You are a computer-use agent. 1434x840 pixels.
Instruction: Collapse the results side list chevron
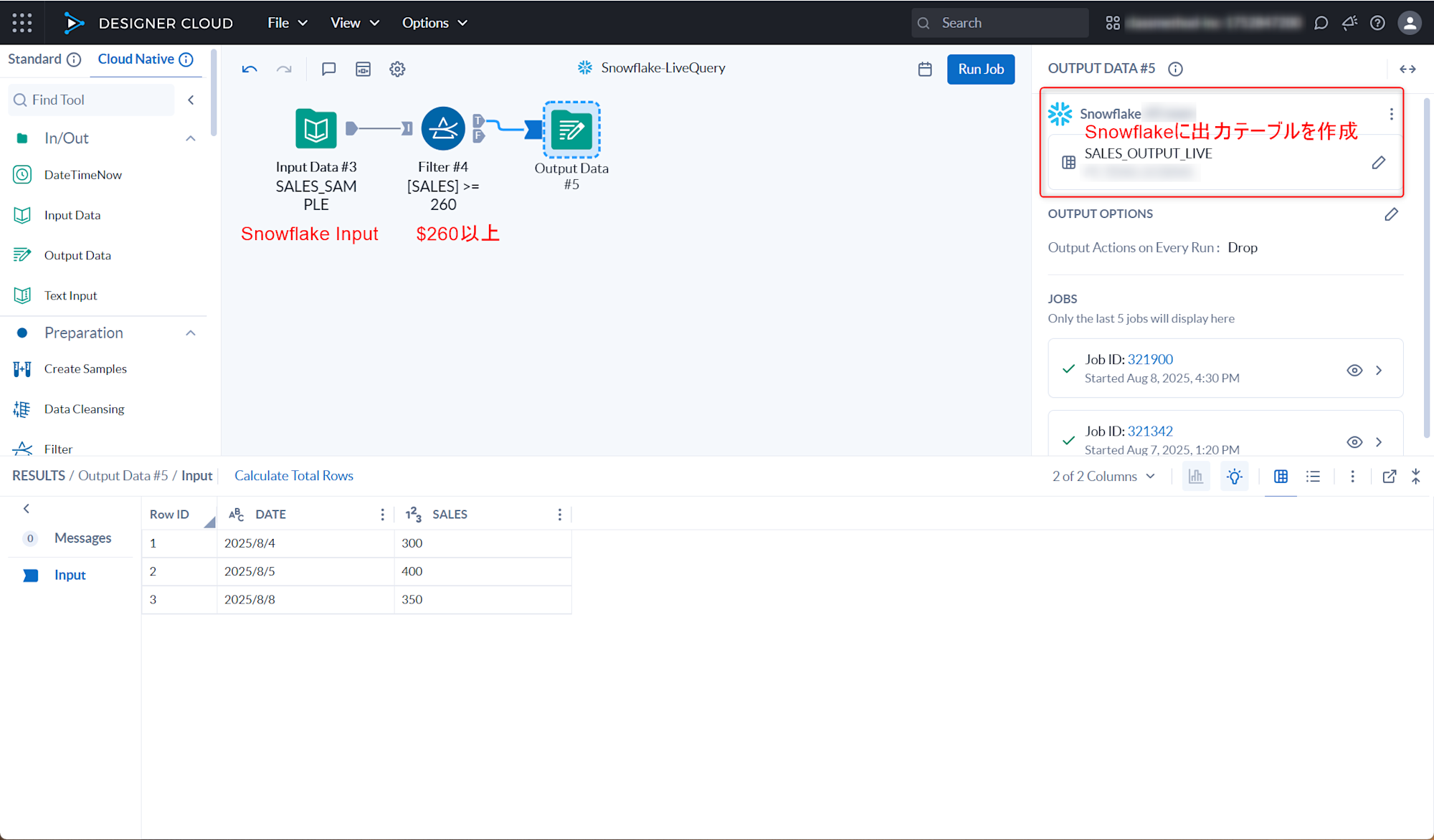[27, 509]
